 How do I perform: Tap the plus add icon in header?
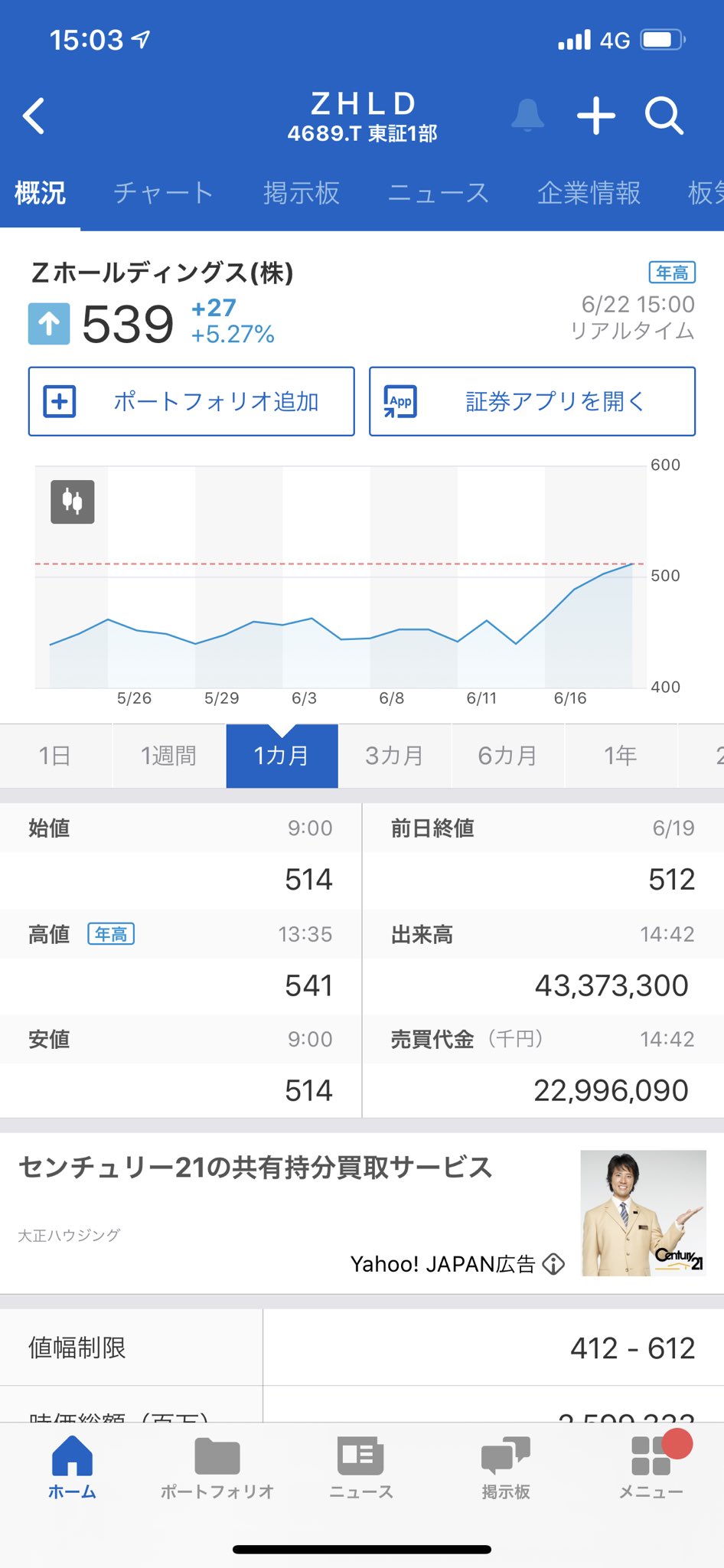[x=596, y=116]
